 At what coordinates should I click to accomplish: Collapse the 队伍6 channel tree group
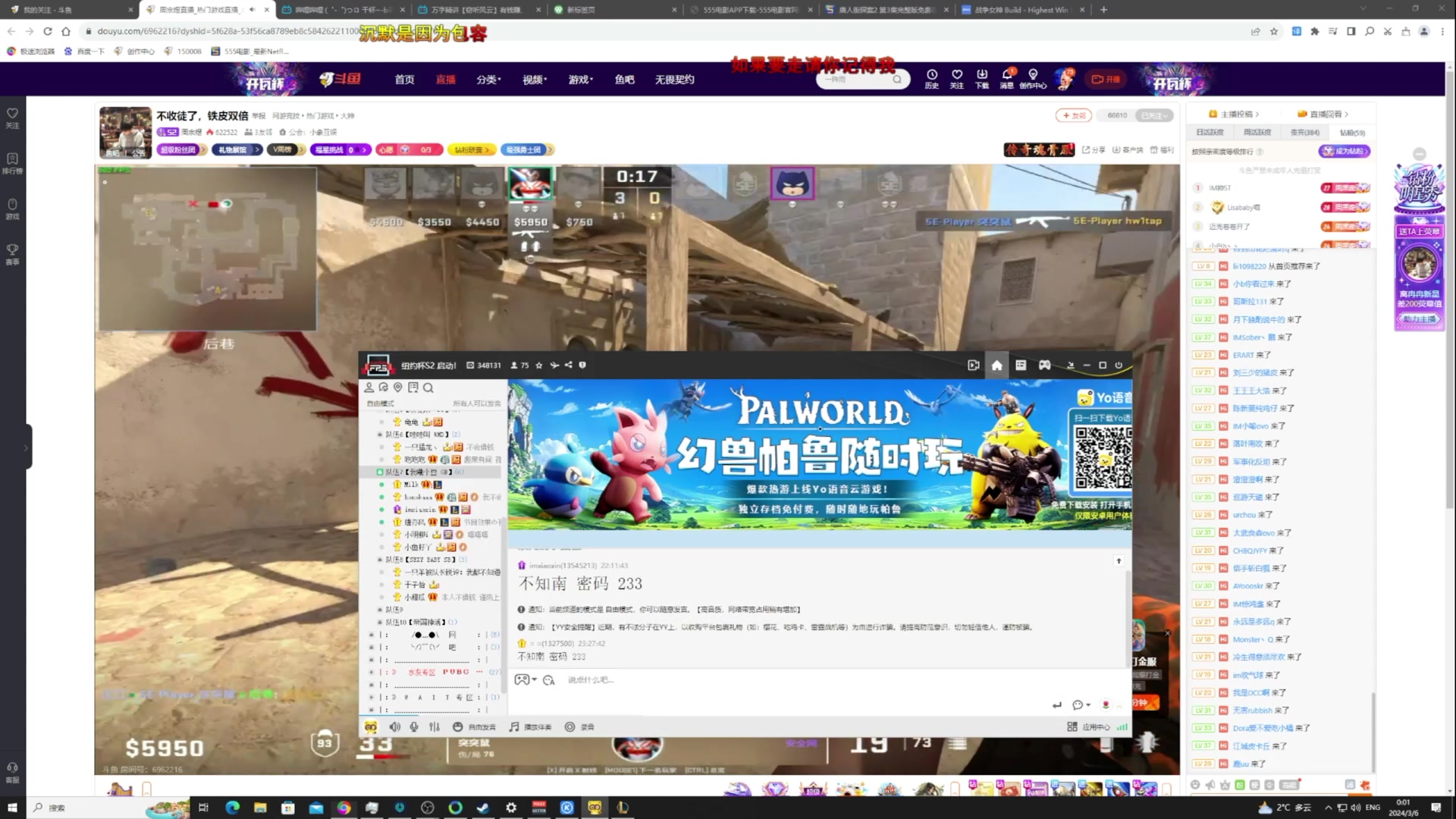(x=380, y=435)
